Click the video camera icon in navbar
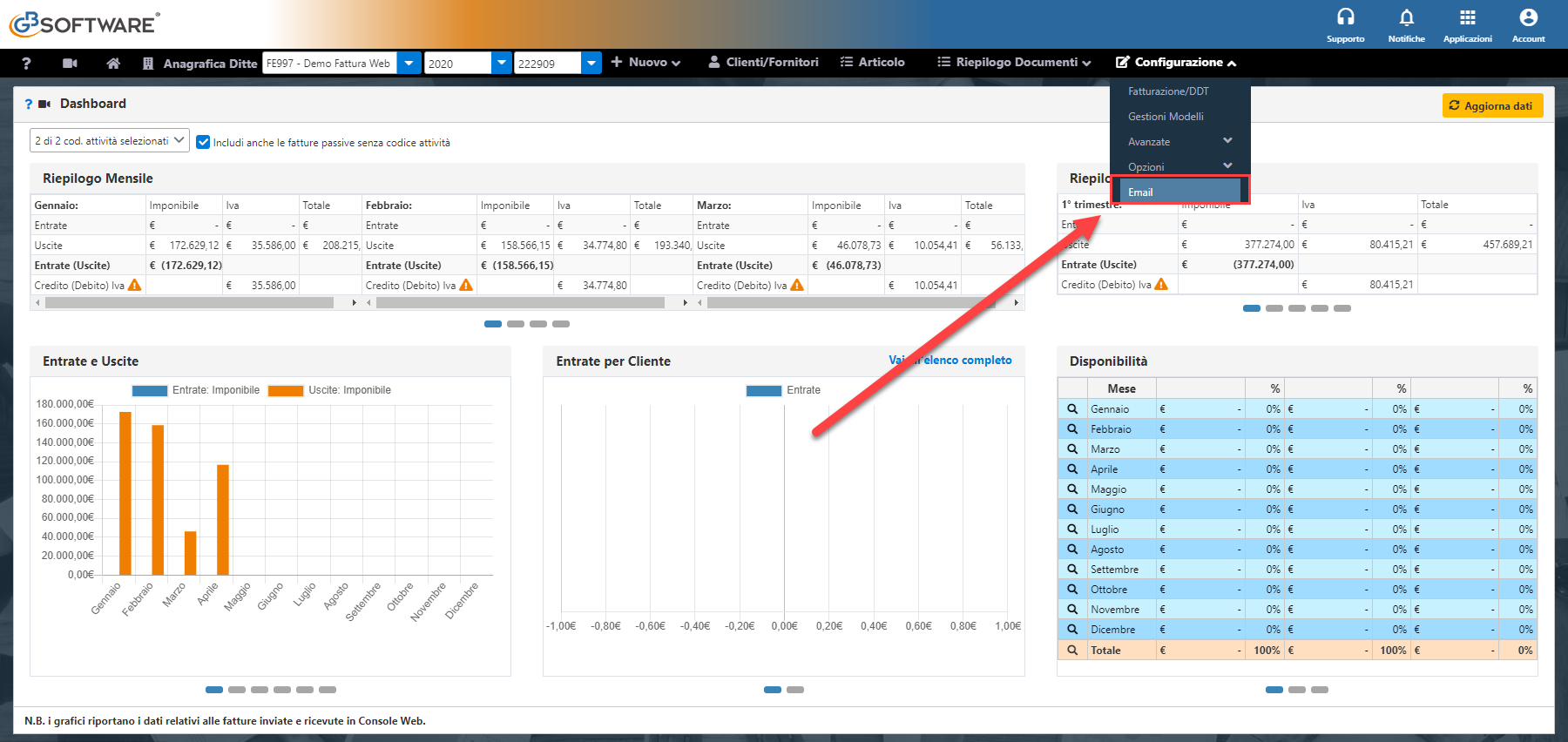Image resolution: width=1568 pixels, height=742 pixels. [70, 63]
